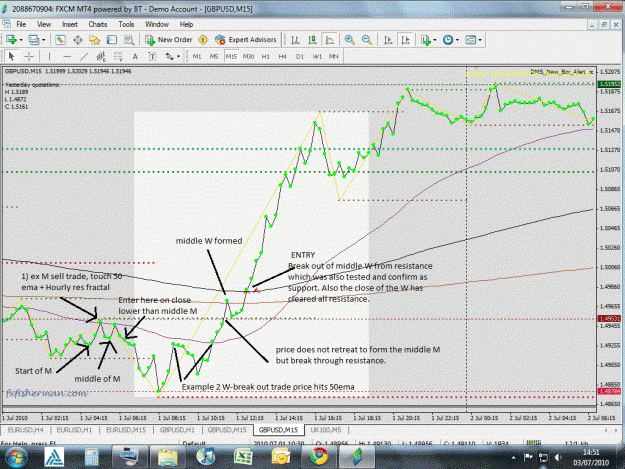625x469 pixels.
Task: Open the Market Watch window icon
Action: [x=60, y=40]
